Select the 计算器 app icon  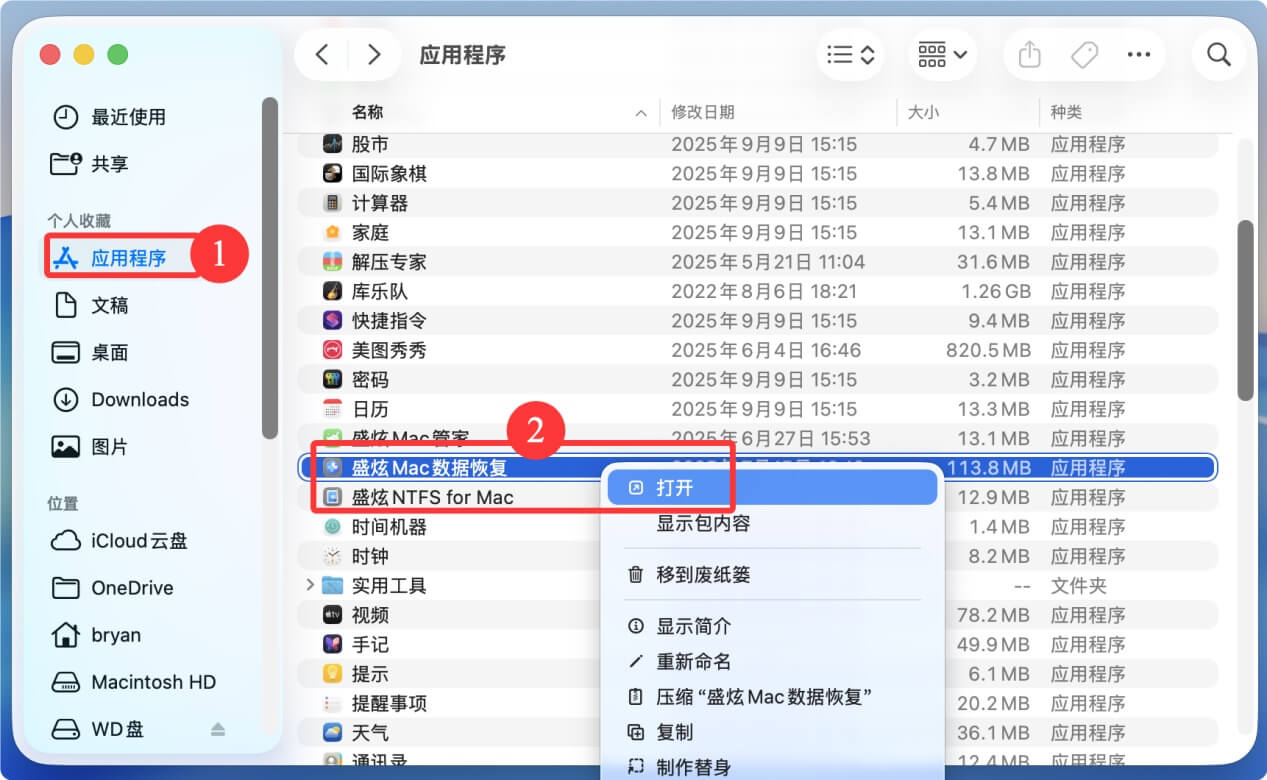331,202
